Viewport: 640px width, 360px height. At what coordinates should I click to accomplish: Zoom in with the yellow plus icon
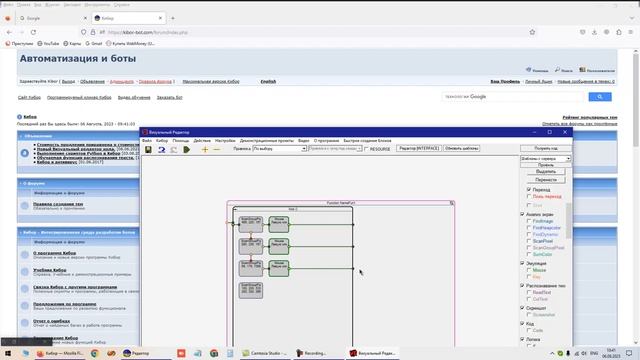(205, 150)
